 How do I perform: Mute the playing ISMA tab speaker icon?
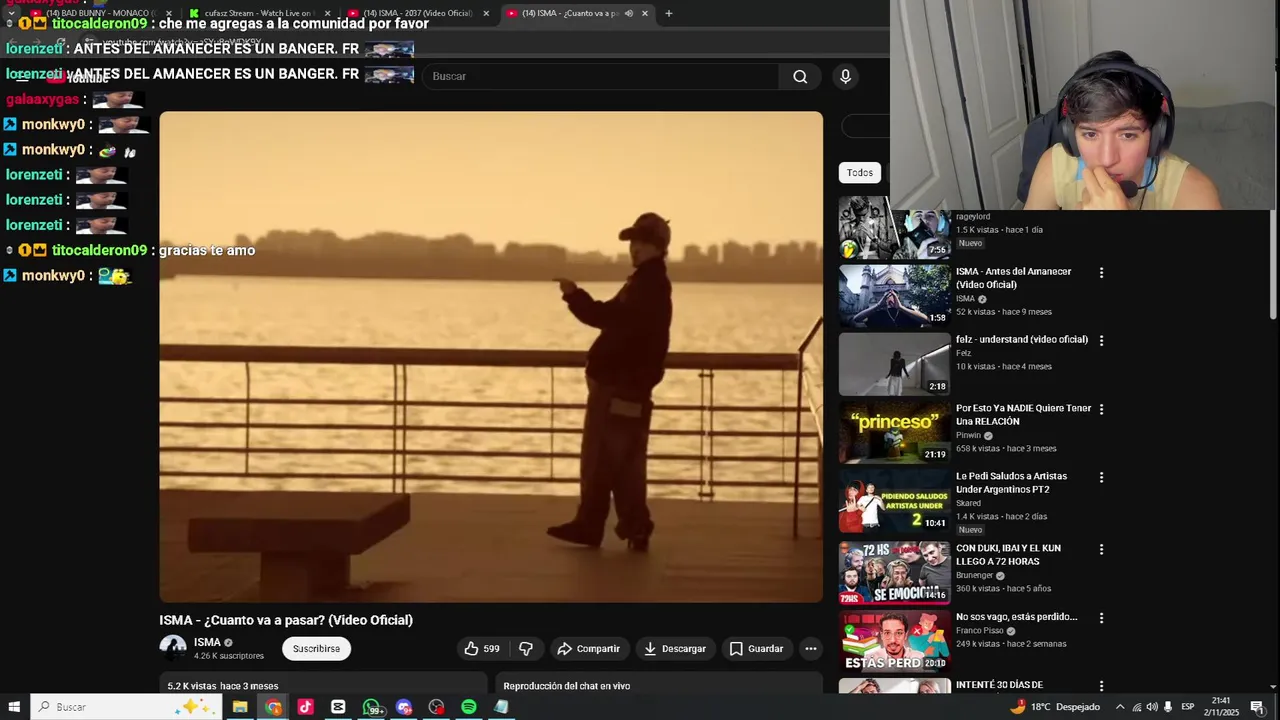point(629,13)
